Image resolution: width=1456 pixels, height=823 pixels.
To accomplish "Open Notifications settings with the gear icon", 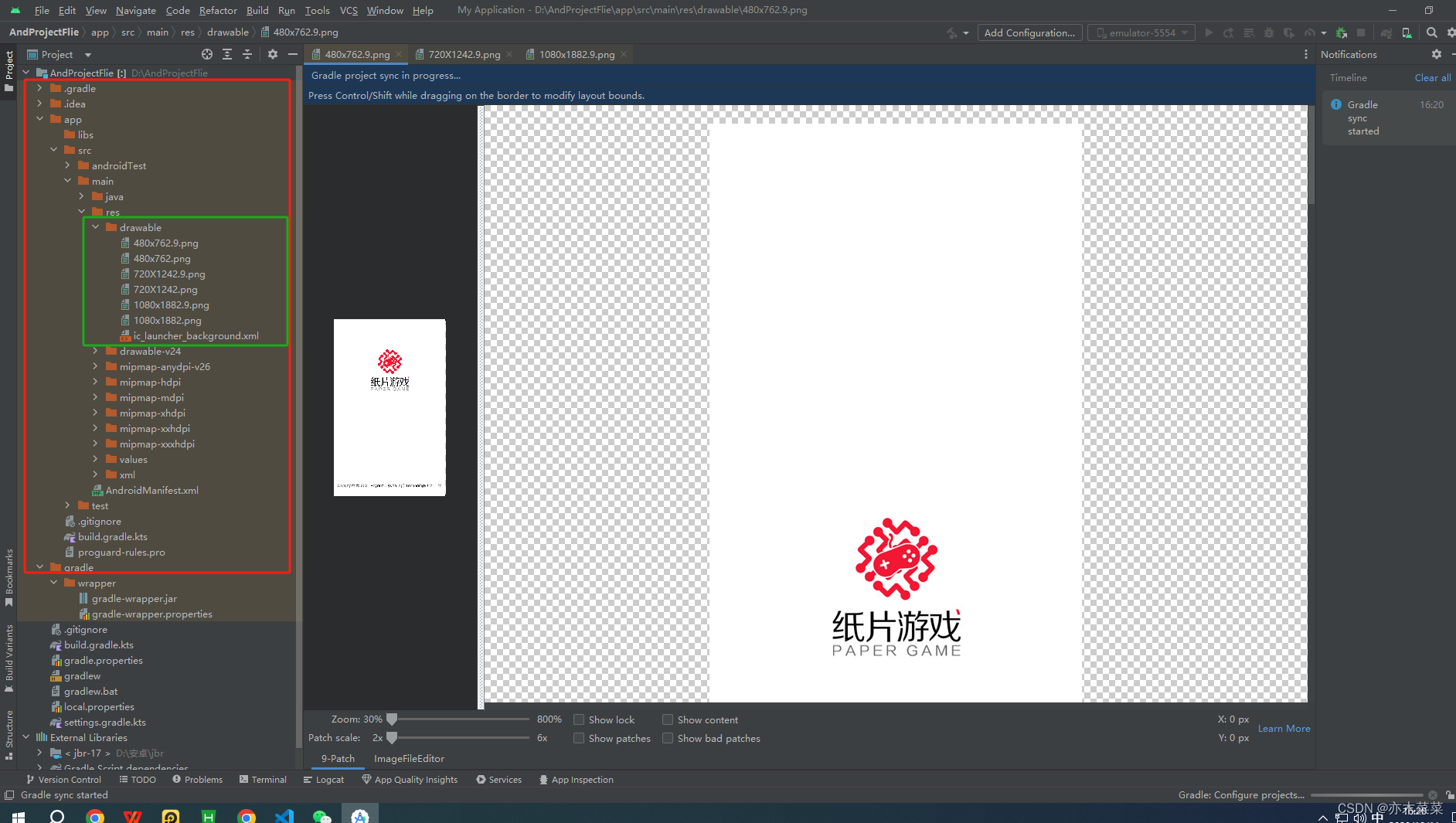I will pyautogui.click(x=1437, y=54).
